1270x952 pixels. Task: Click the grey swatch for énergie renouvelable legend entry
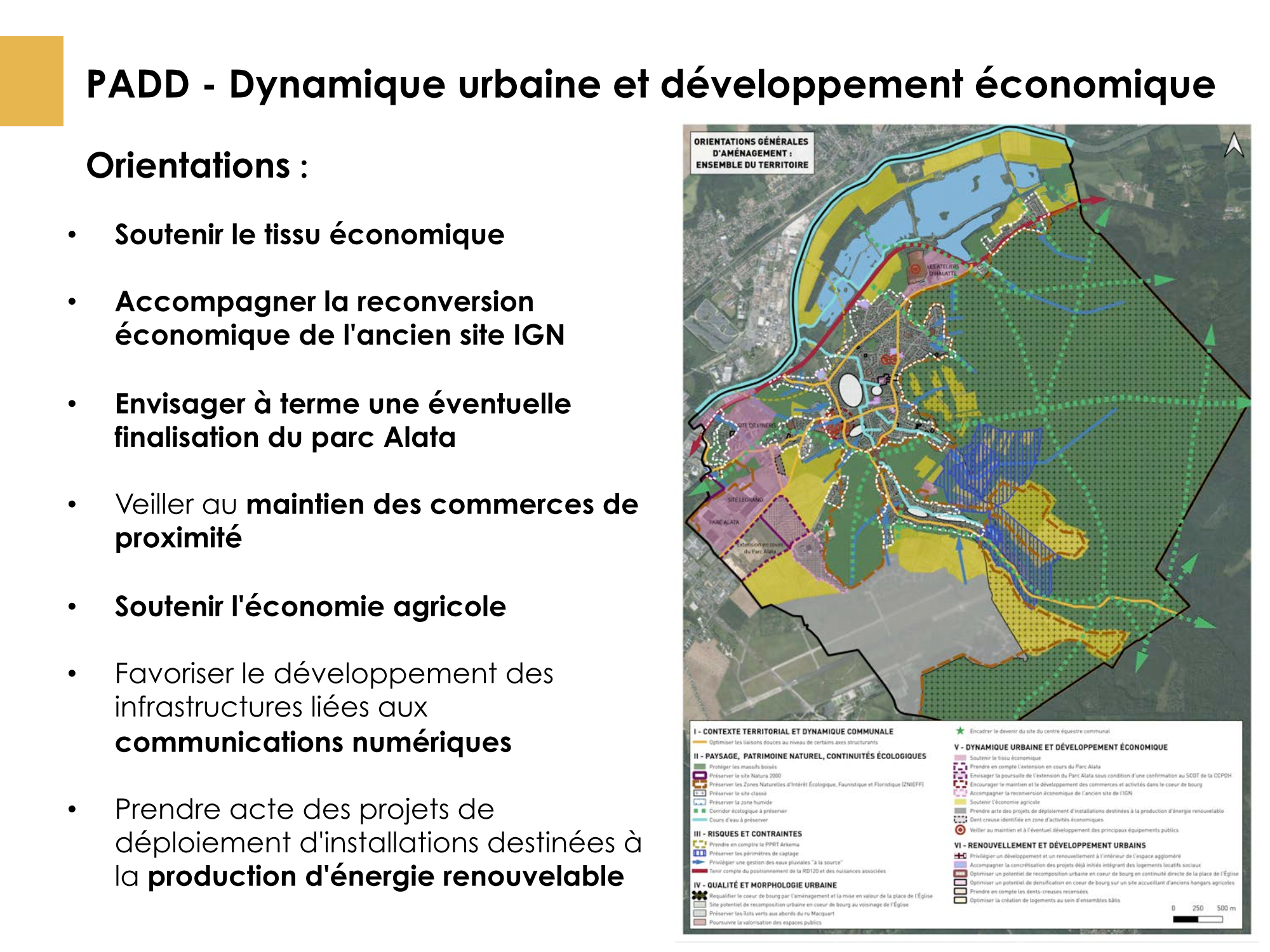[x=960, y=810]
